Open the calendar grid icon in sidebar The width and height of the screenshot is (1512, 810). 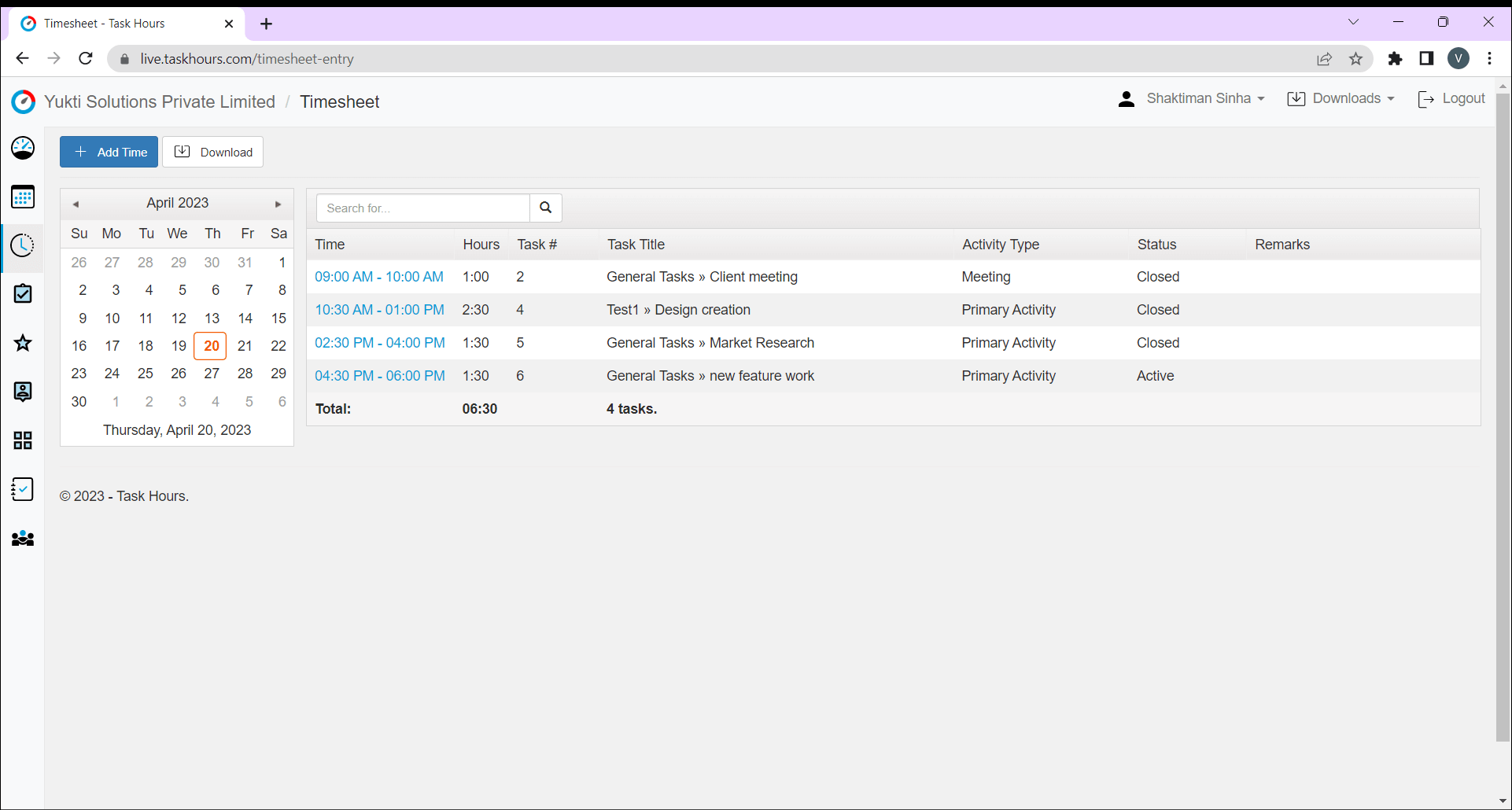pyautogui.click(x=23, y=197)
